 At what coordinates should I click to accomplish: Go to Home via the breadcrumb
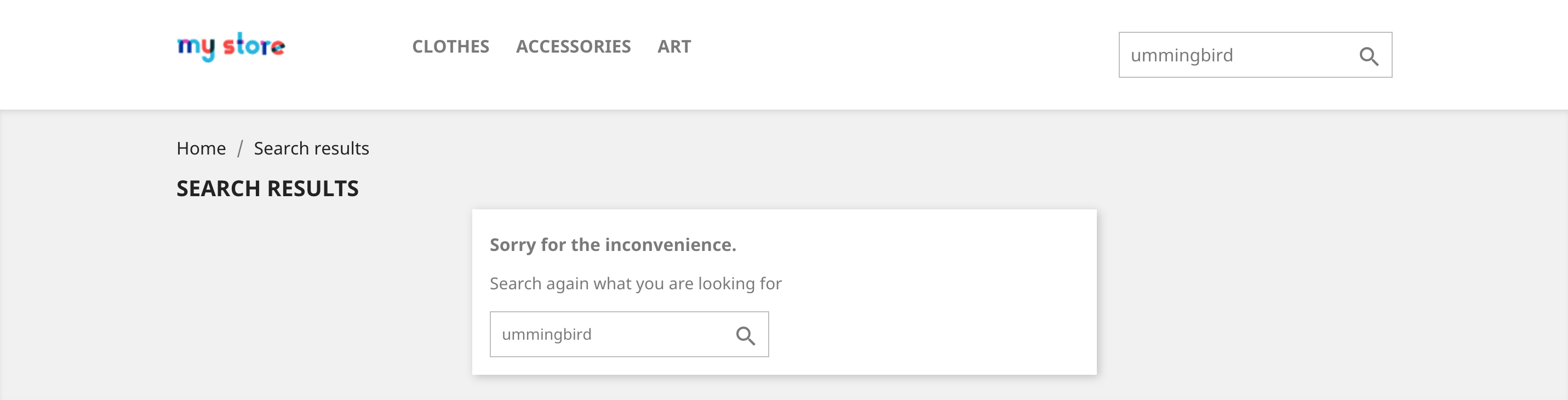point(201,148)
